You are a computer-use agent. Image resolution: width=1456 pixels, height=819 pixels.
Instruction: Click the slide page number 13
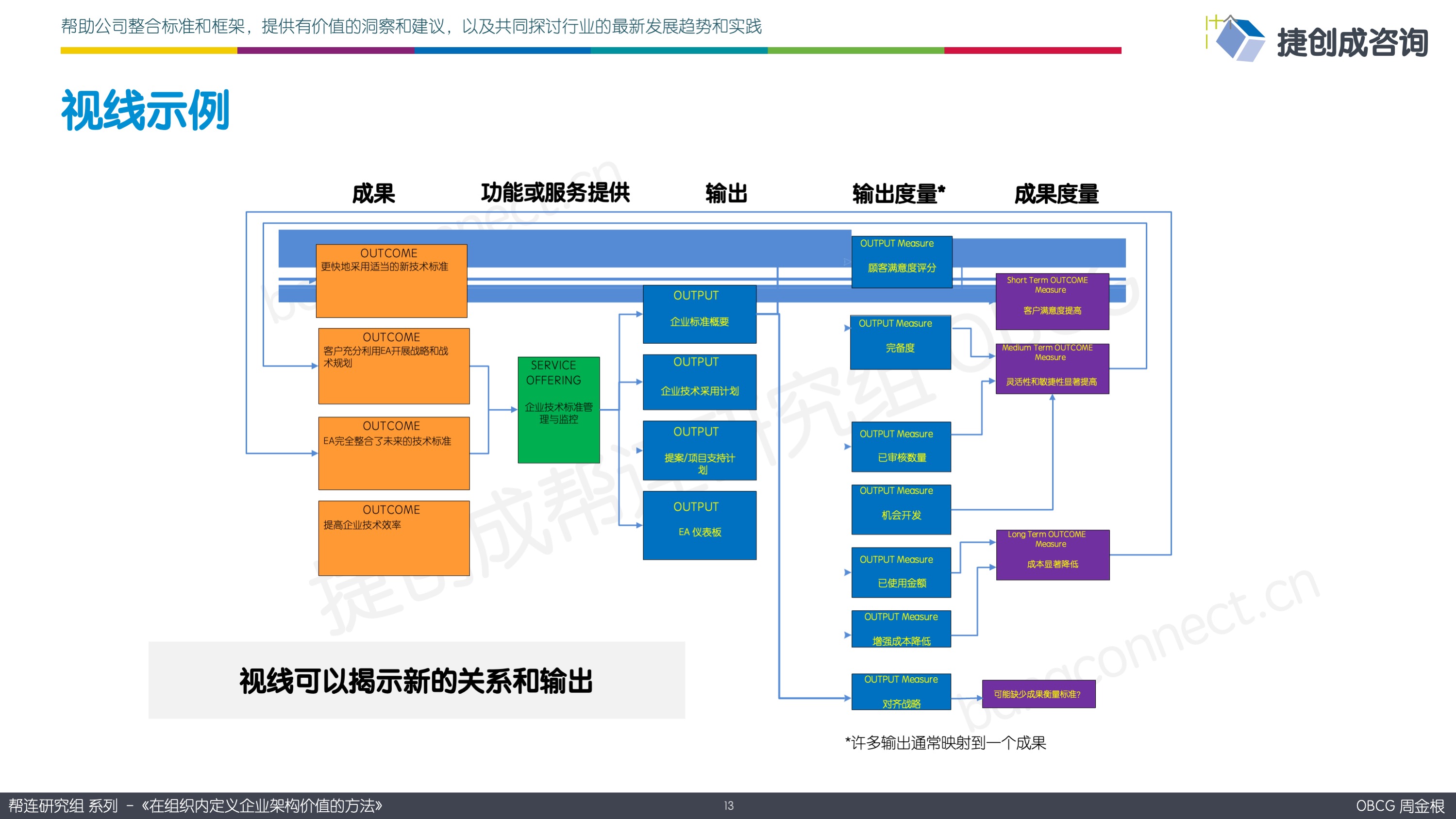pyautogui.click(x=729, y=805)
